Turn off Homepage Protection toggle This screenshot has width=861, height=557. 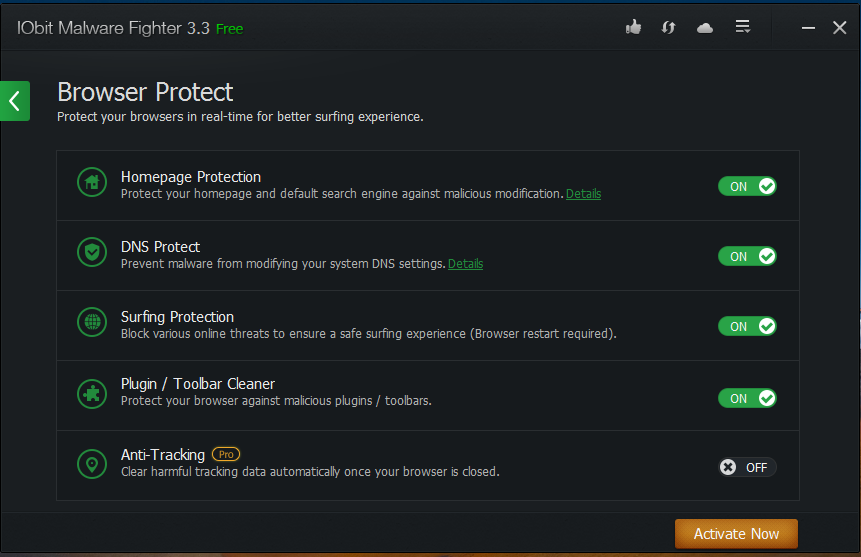pyautogui.click(x=747, y=186)
